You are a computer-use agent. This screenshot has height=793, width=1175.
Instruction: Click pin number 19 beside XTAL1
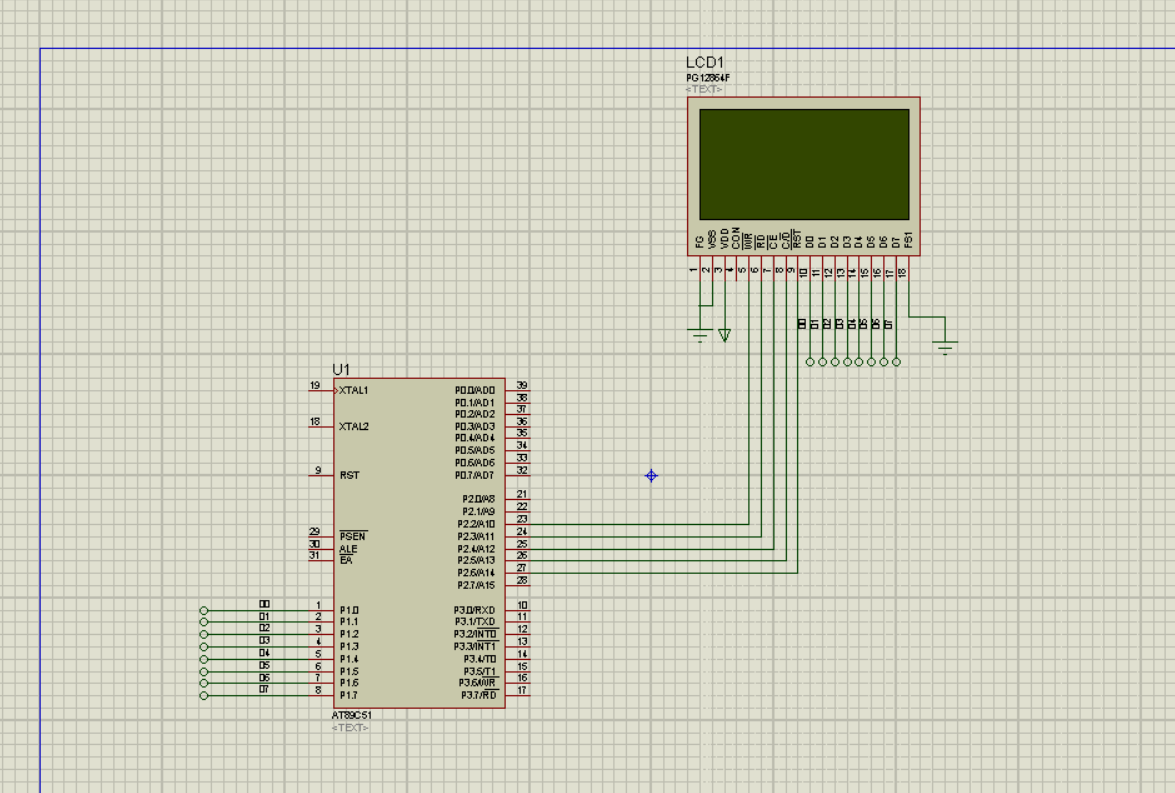pyautogui.click(x=315, y=385)
